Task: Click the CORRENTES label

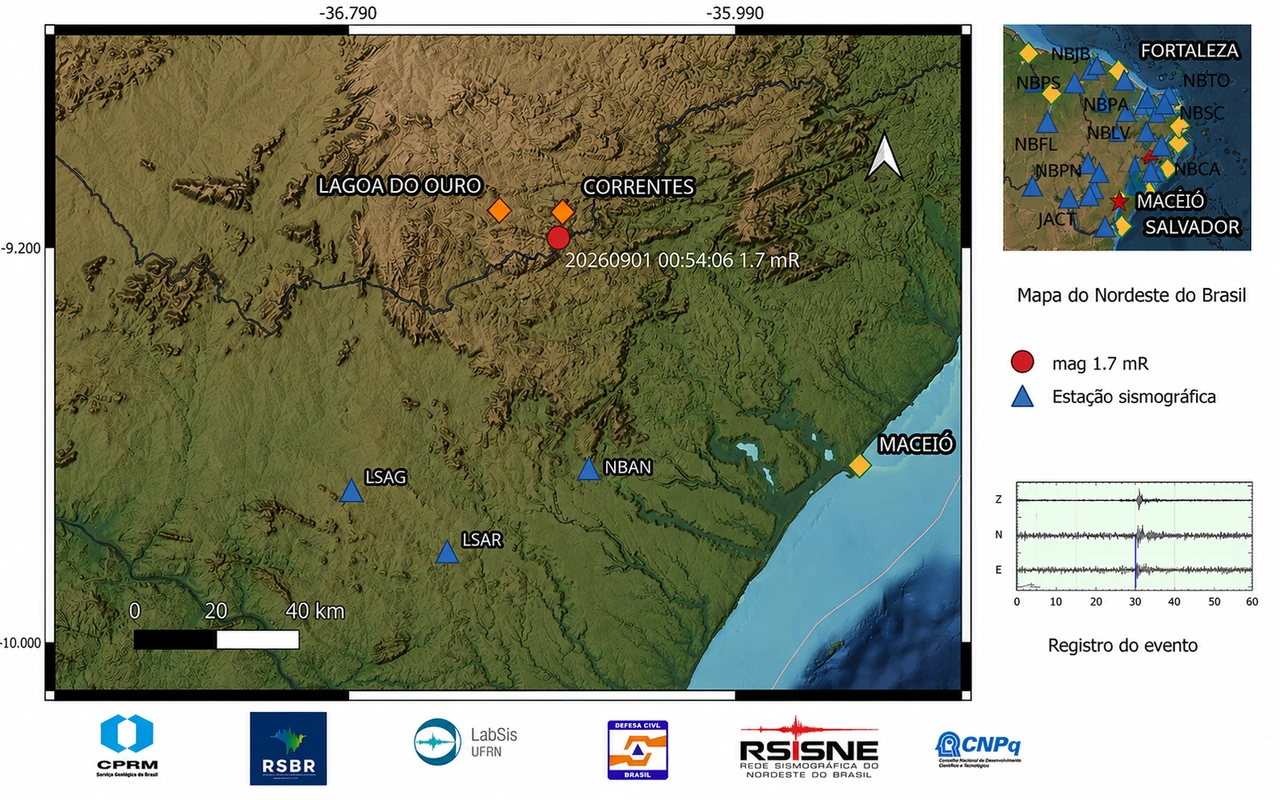Action: coord(638,187)
